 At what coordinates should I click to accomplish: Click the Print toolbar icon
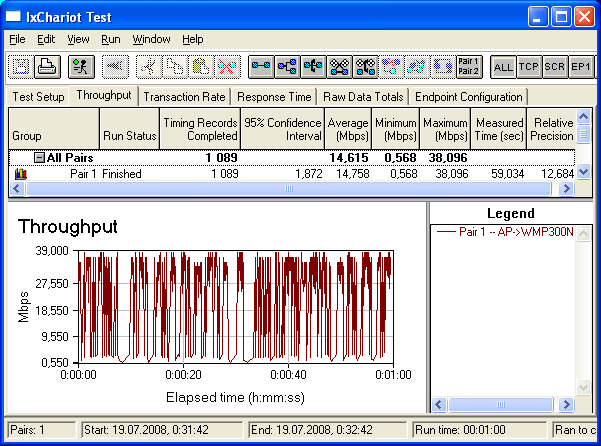point(45,67)
